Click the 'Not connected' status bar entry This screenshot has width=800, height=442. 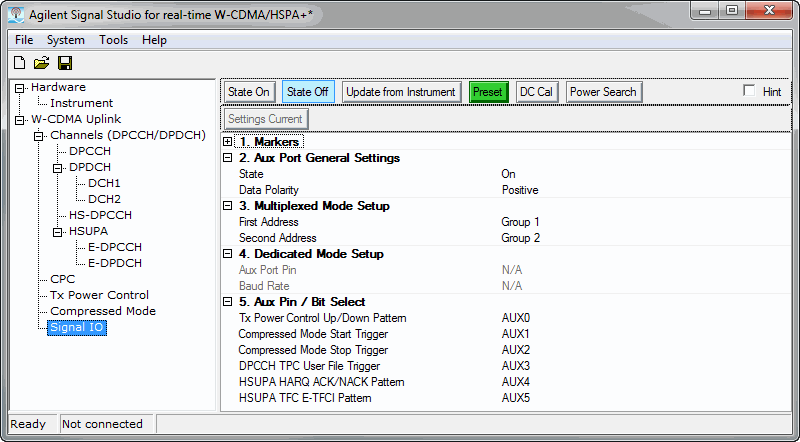coord(102,424)
